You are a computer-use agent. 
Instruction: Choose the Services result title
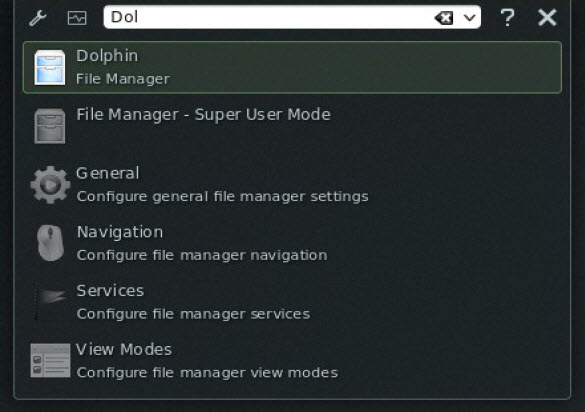point(110,291)
